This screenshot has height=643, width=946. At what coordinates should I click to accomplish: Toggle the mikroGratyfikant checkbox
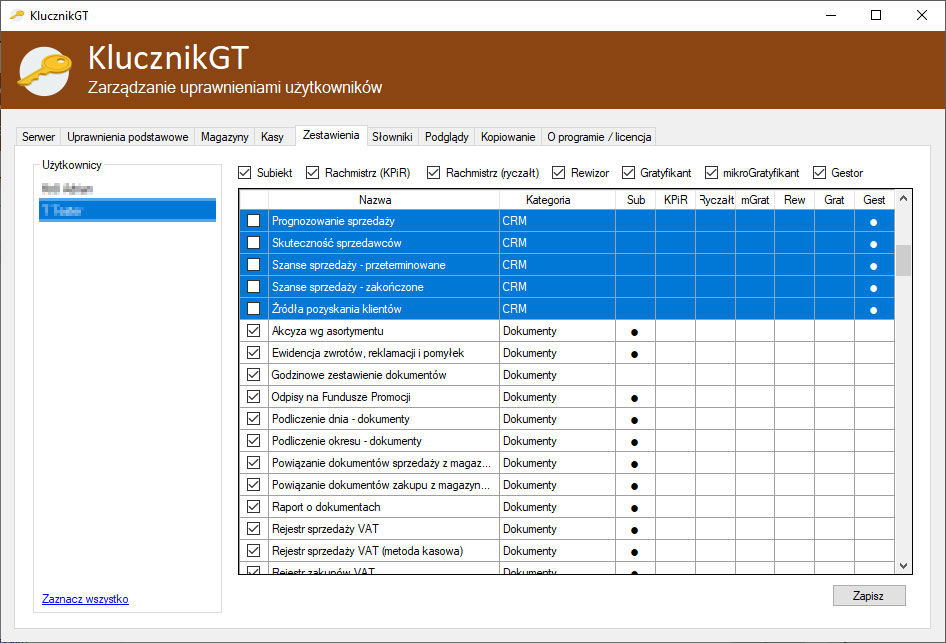point(711,173)
